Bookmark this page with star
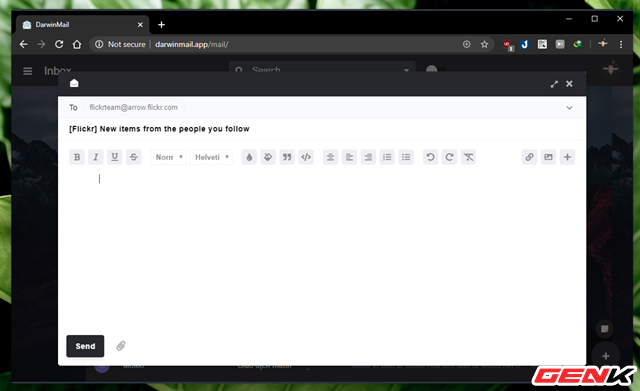The width and height of the screenshot is (640, 391). [484, 44]
